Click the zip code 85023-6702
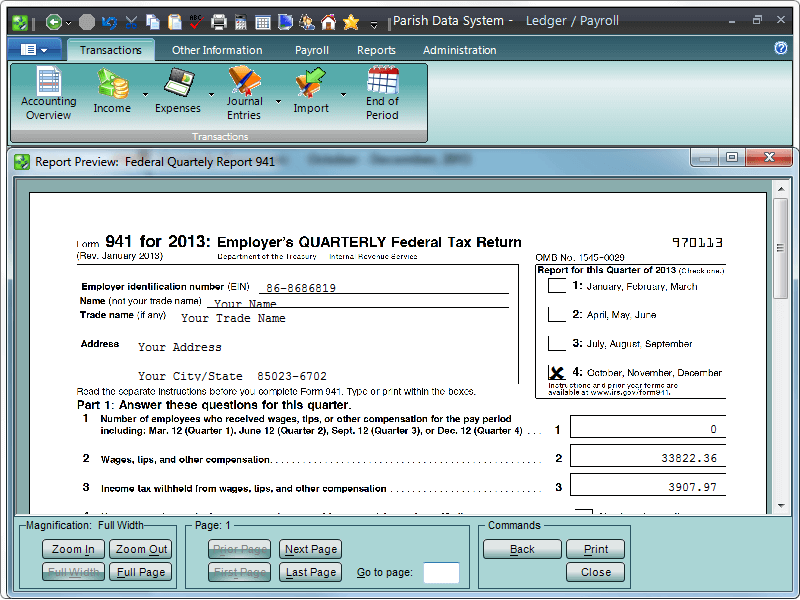This screenshot has height=600, width=800. tap(292, 376)
